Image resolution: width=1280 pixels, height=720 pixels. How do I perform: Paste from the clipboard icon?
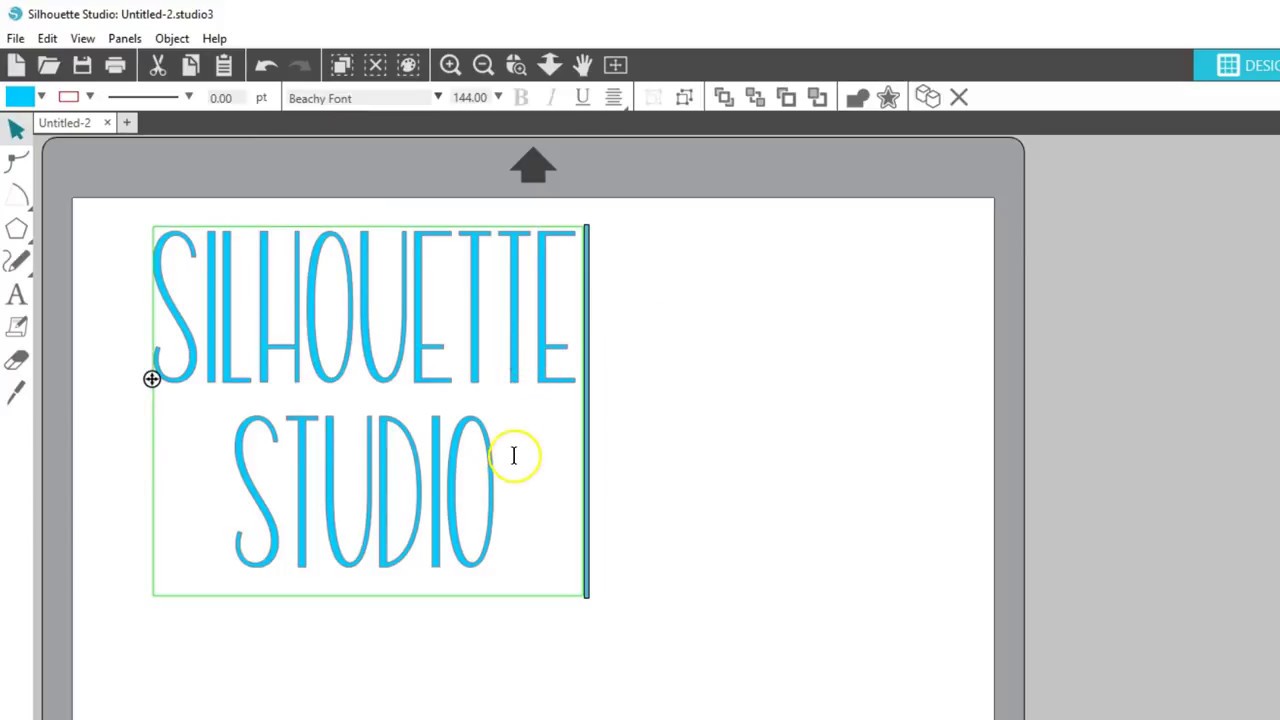pos(223,66)
